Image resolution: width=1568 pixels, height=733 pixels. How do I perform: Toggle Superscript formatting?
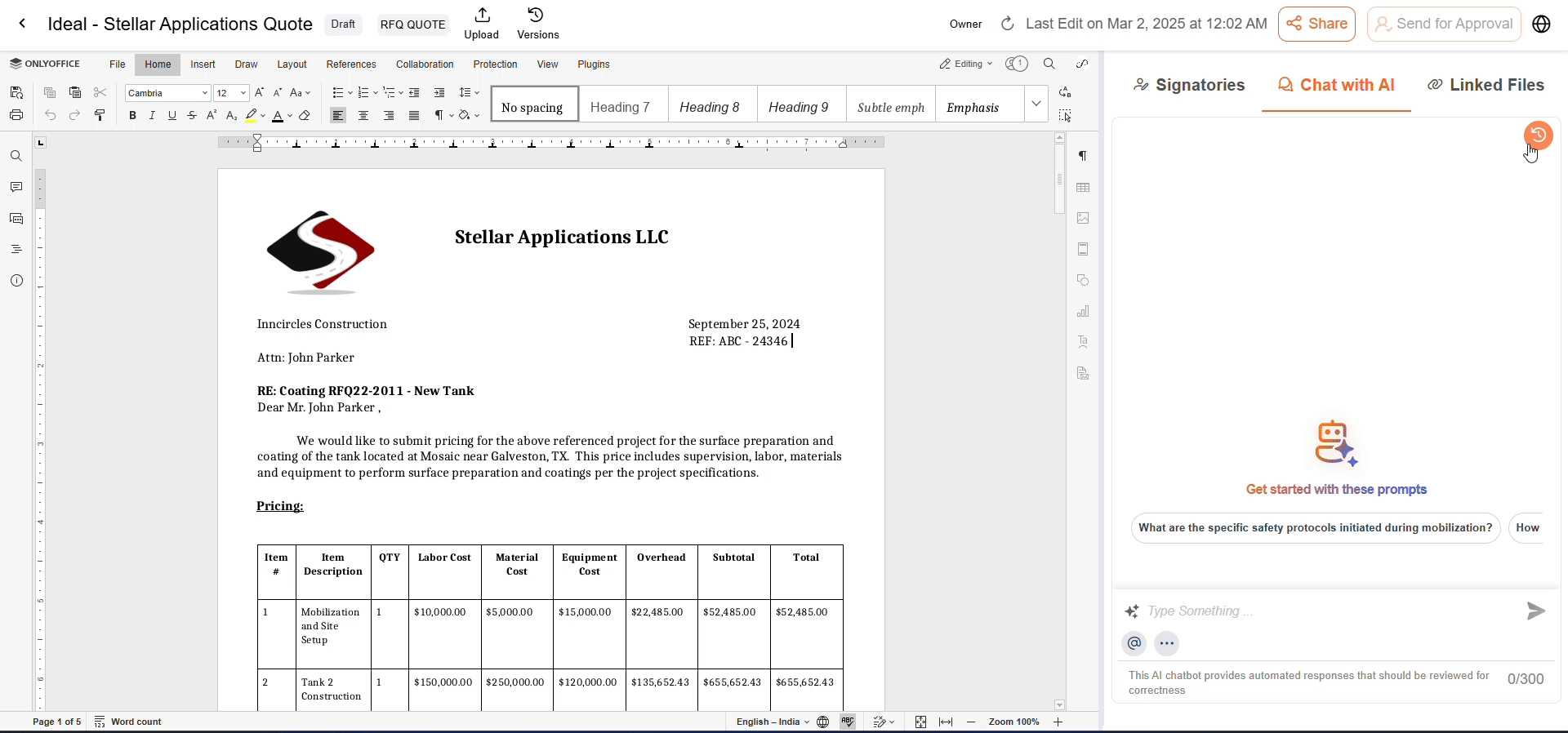click(212, 116)
